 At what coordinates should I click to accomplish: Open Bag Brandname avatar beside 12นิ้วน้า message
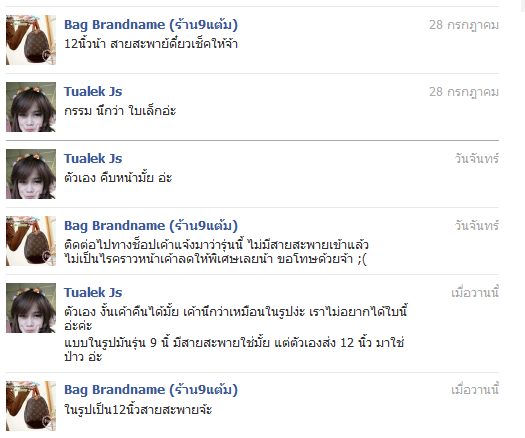click(x=31, y=40)
